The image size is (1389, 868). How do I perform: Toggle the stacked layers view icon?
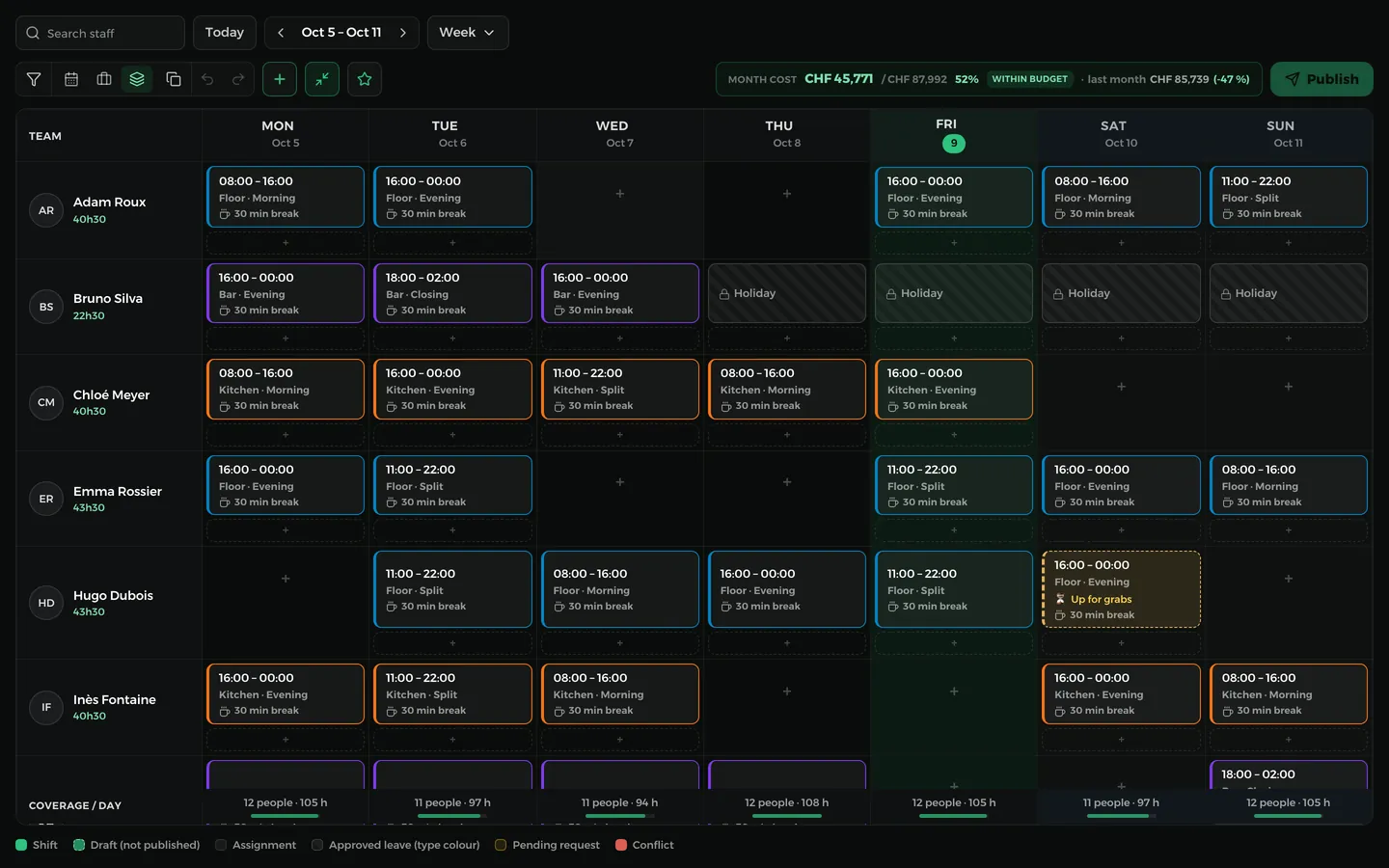(x=137, y=79)
